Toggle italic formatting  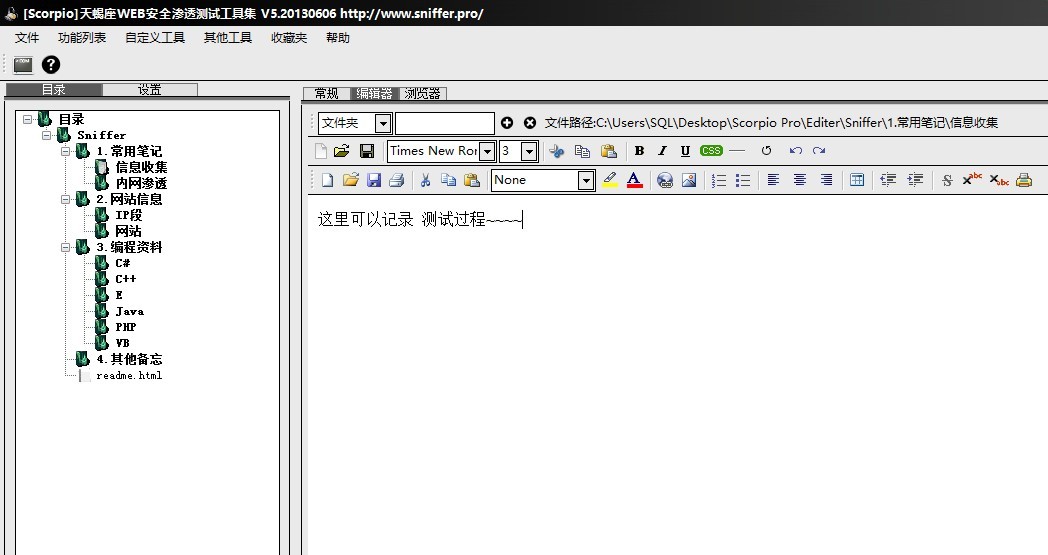point(662,151)
